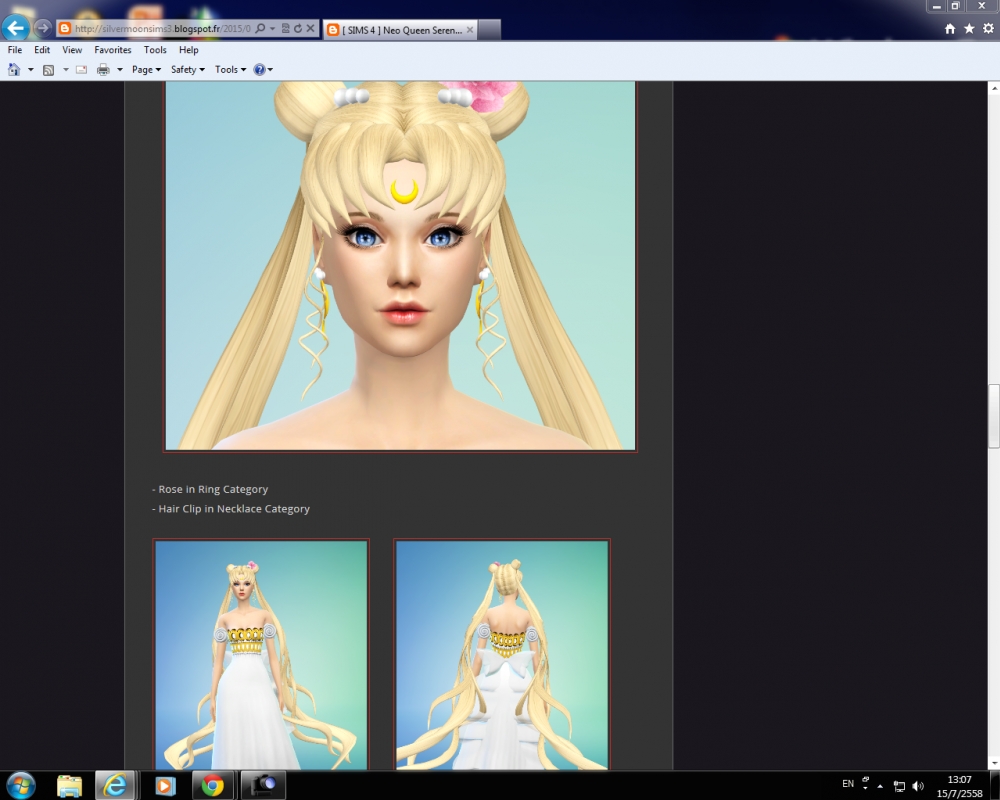Open the media player taskbar icon
The width and height of the screenshot is (1000, 800).
point(165,785)
